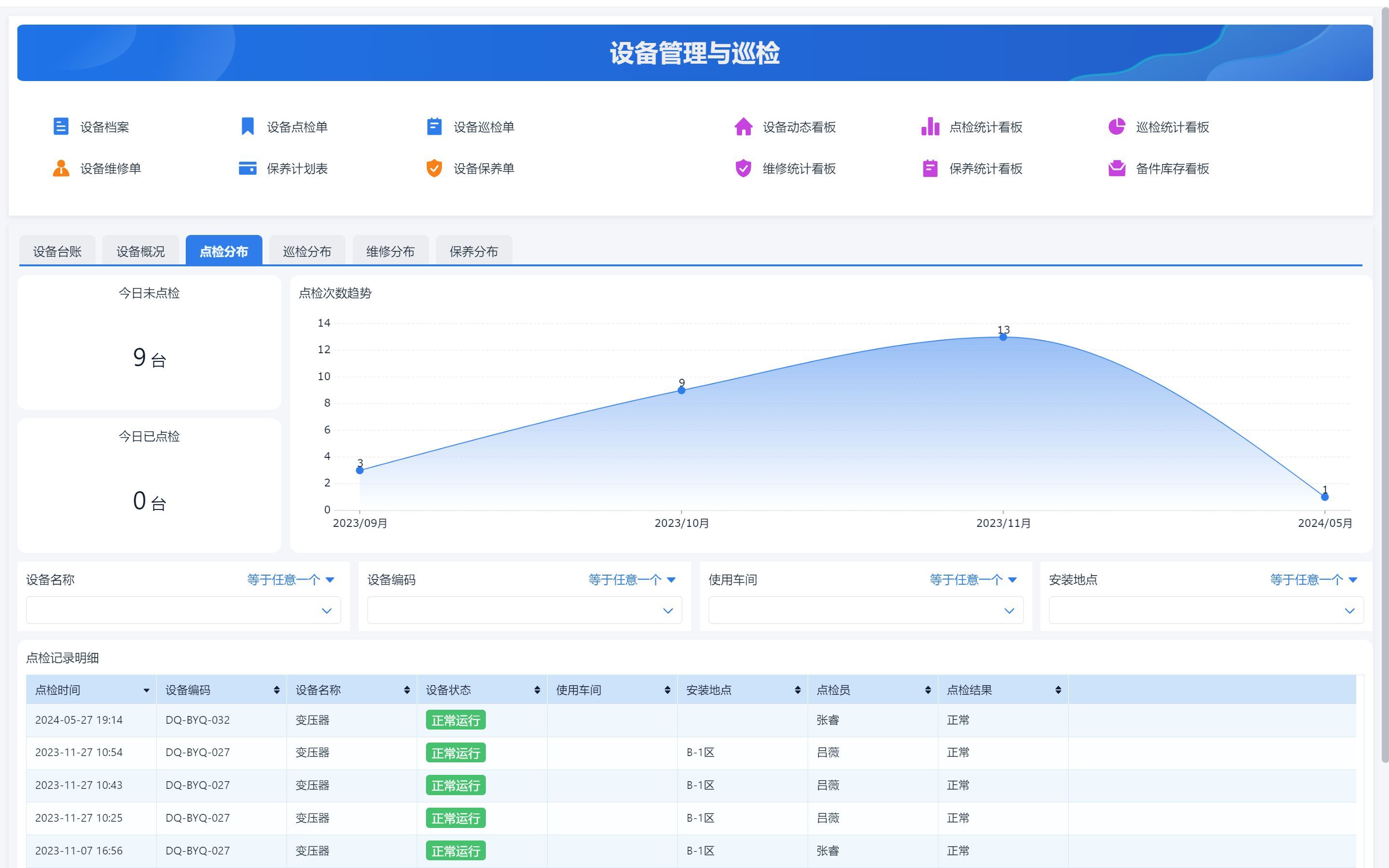
Task: Open the 备件库存看板 inbox icon
Action: 1116,168
